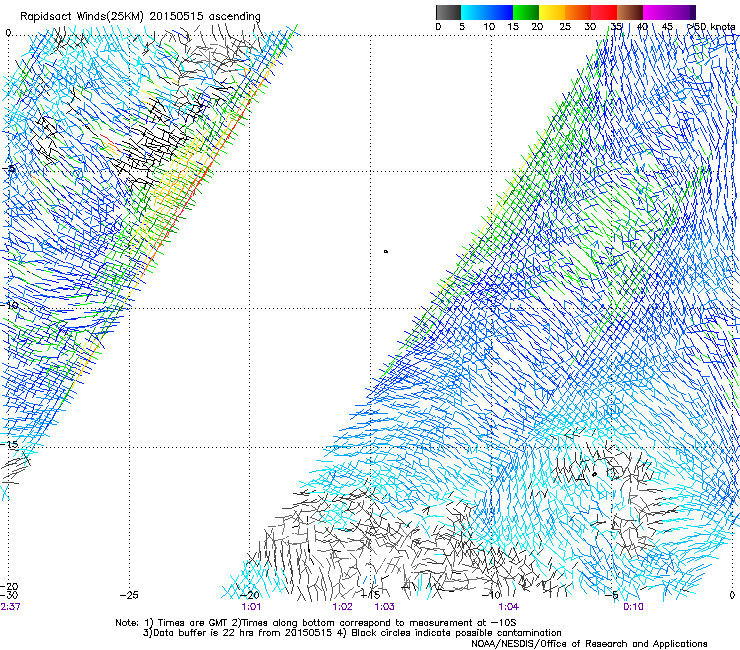Image resolution: width=740 pixels, height=650 pixels.
Task: Select the orange 25-30 knots legend segment
Action: point(578,12)
